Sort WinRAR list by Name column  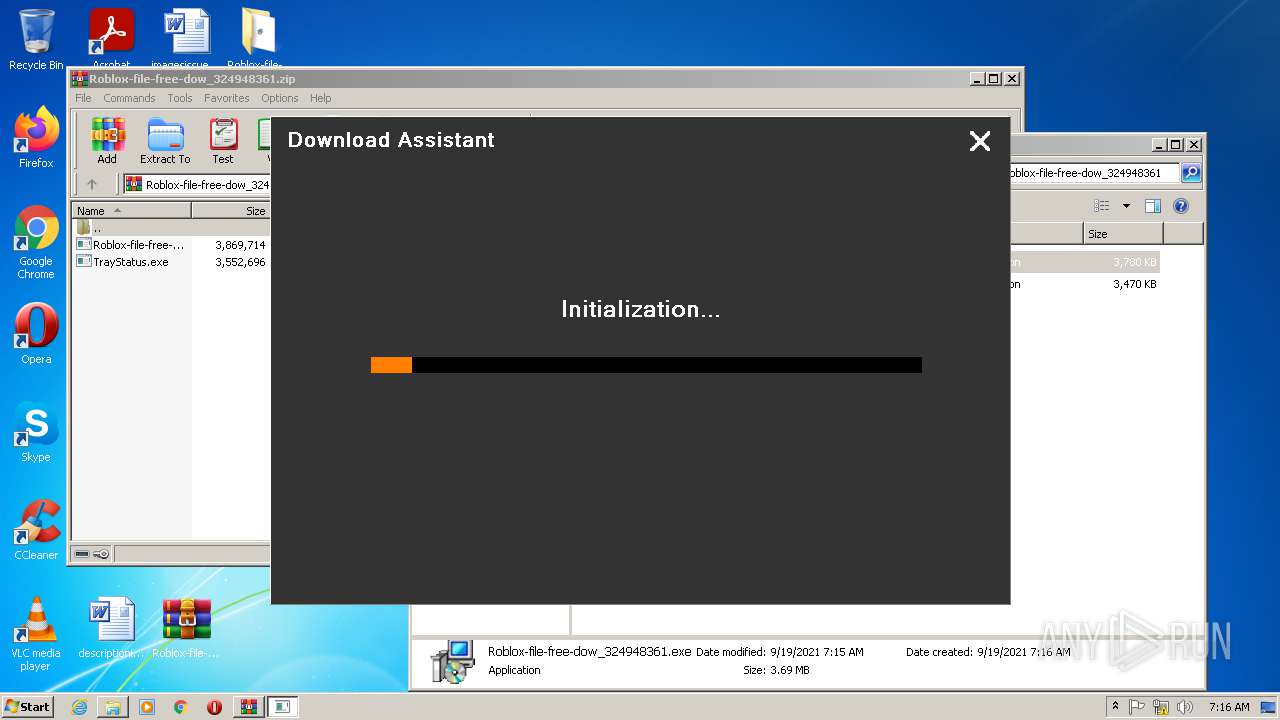click(x=131, y=211)
